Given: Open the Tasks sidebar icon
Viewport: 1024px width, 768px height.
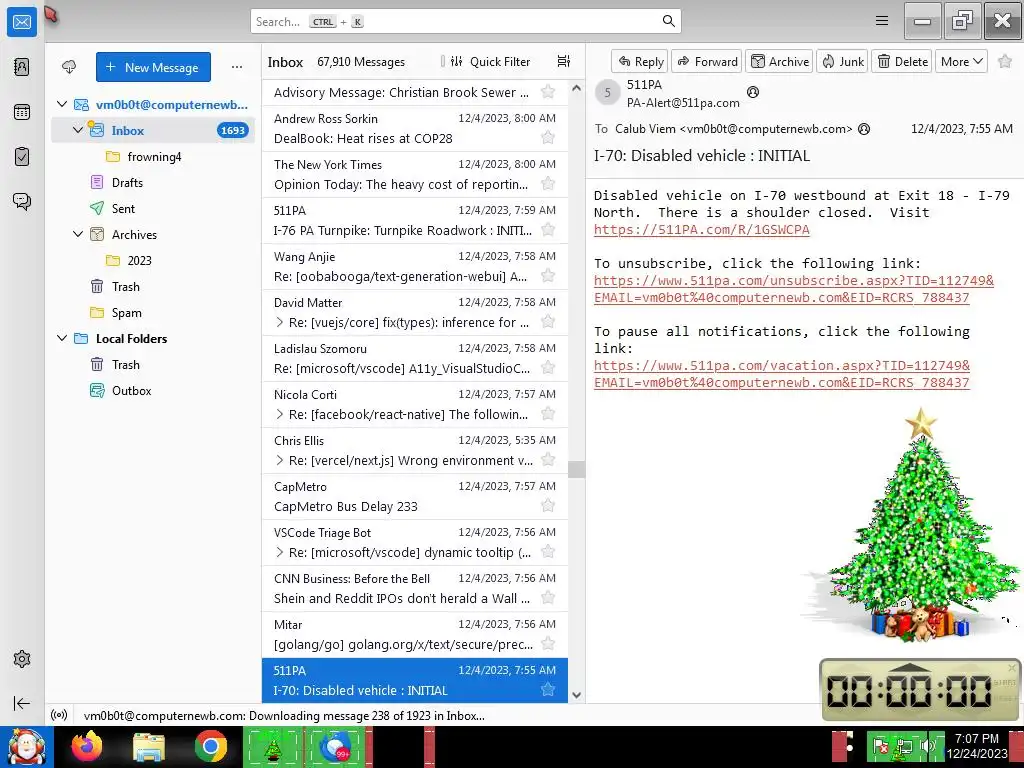Looking at the screenshot, I should [x=22, y=157].
